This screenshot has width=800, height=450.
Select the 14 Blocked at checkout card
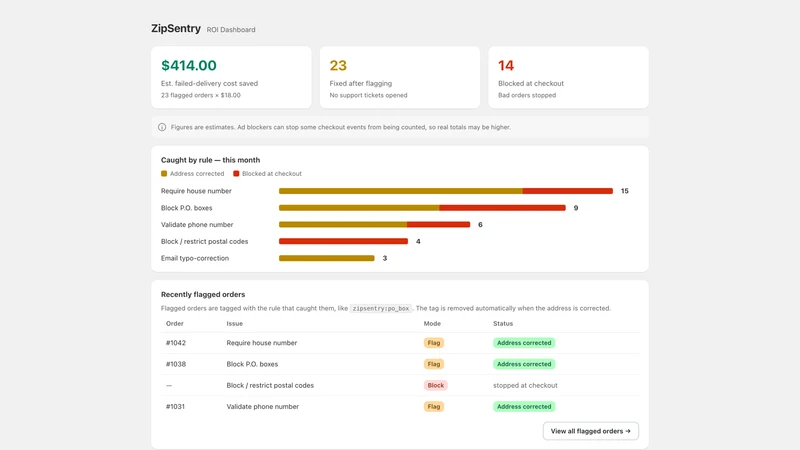[x=568, y=77]
